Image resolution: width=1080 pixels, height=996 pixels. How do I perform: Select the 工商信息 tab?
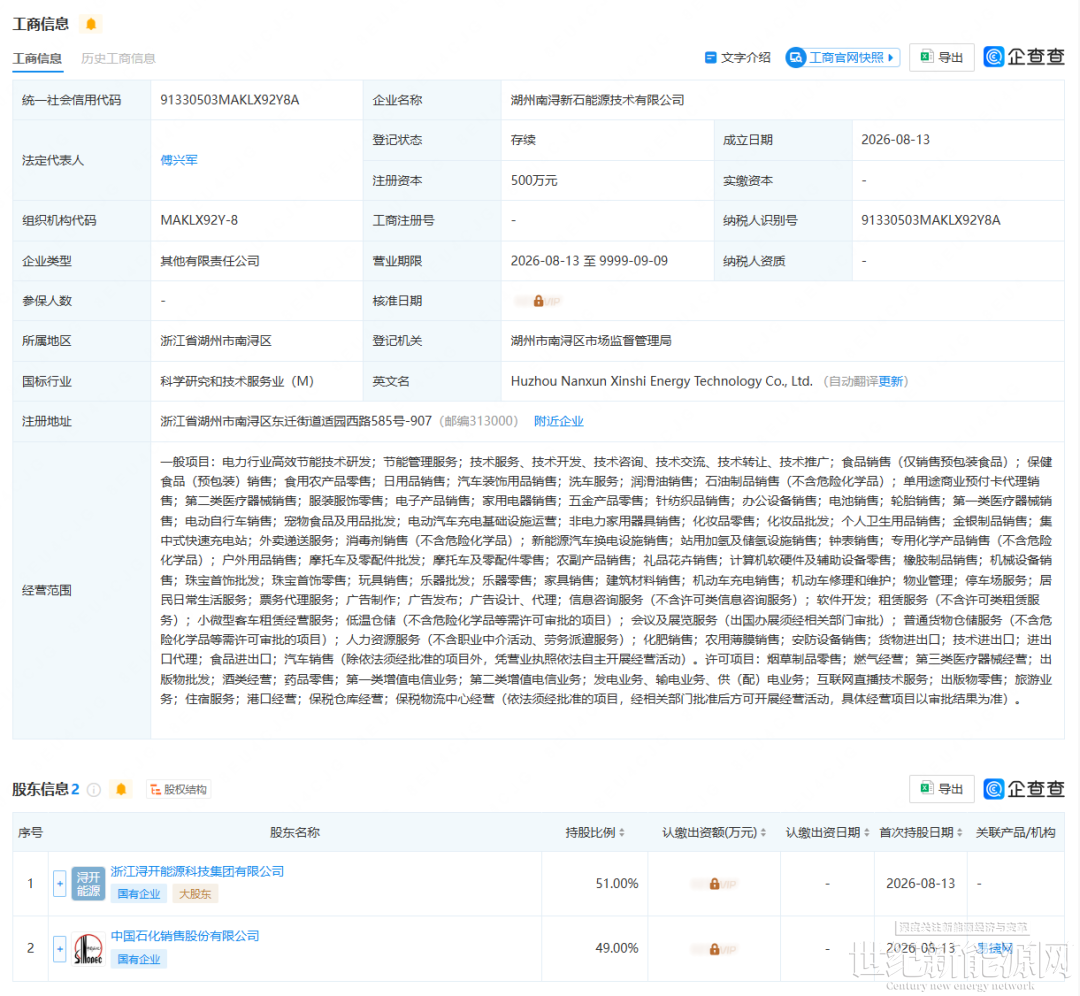click(x=37, y=59)
